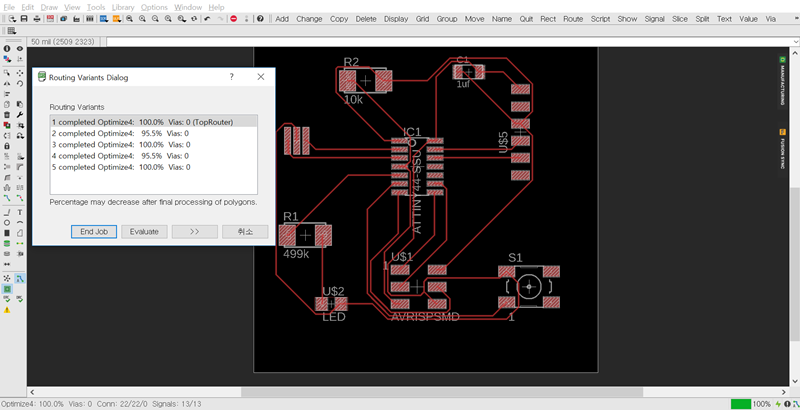Click the Info tool in left sidebar
Viewport: 800px width, 410px height.
click(x=7, y=47)
